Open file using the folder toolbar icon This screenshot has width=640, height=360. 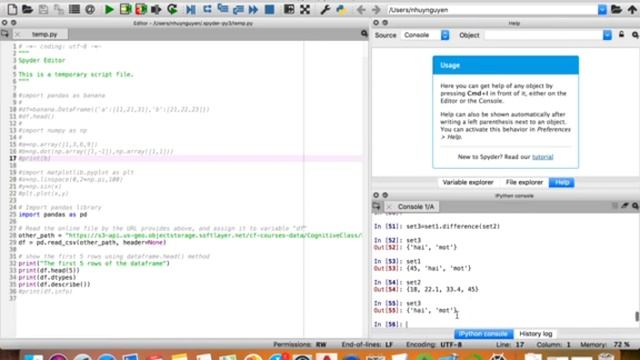point(27,9)
